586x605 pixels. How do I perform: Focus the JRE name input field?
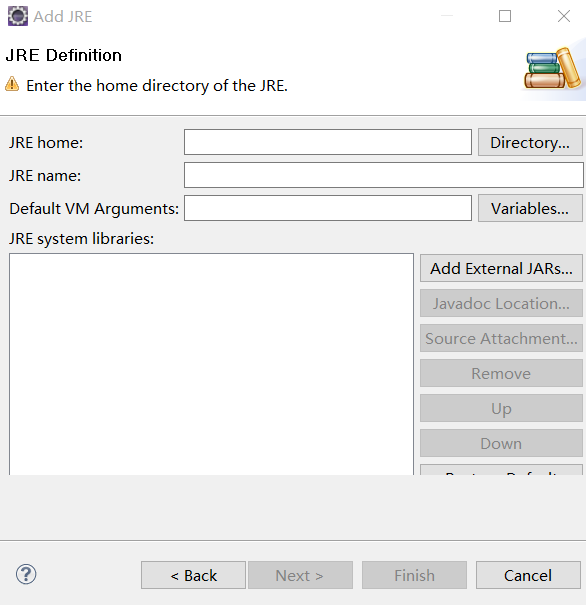click(x=384, y=175)
